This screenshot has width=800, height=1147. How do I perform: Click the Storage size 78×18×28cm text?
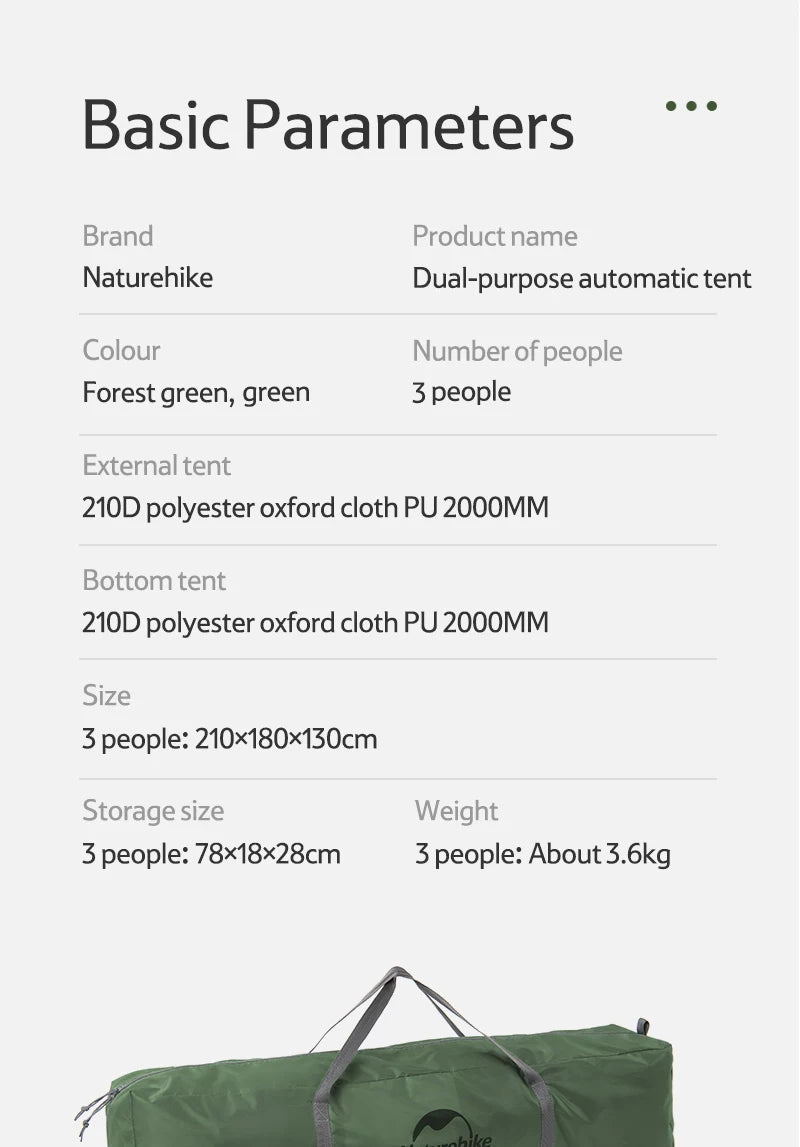[211, 854]
